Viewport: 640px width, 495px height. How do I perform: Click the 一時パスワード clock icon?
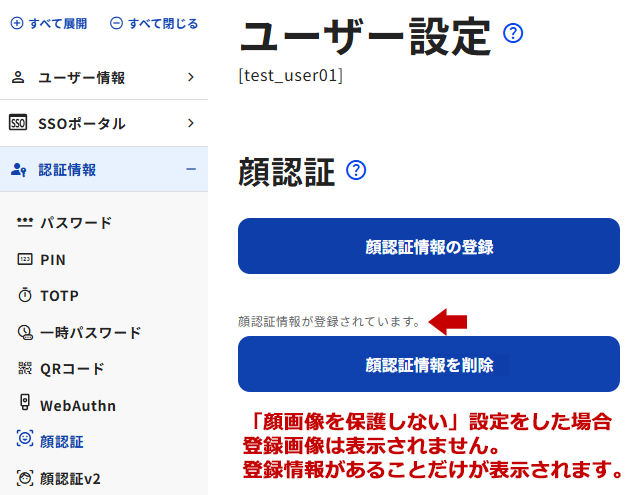pos(25,332)
